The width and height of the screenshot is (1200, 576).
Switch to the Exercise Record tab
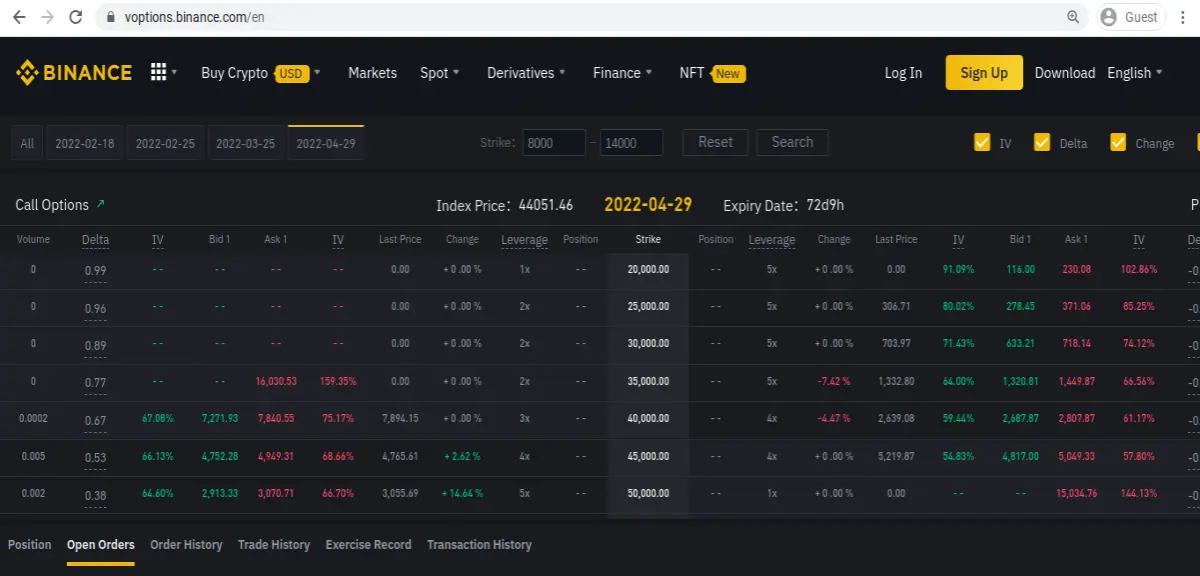[369, 545]
